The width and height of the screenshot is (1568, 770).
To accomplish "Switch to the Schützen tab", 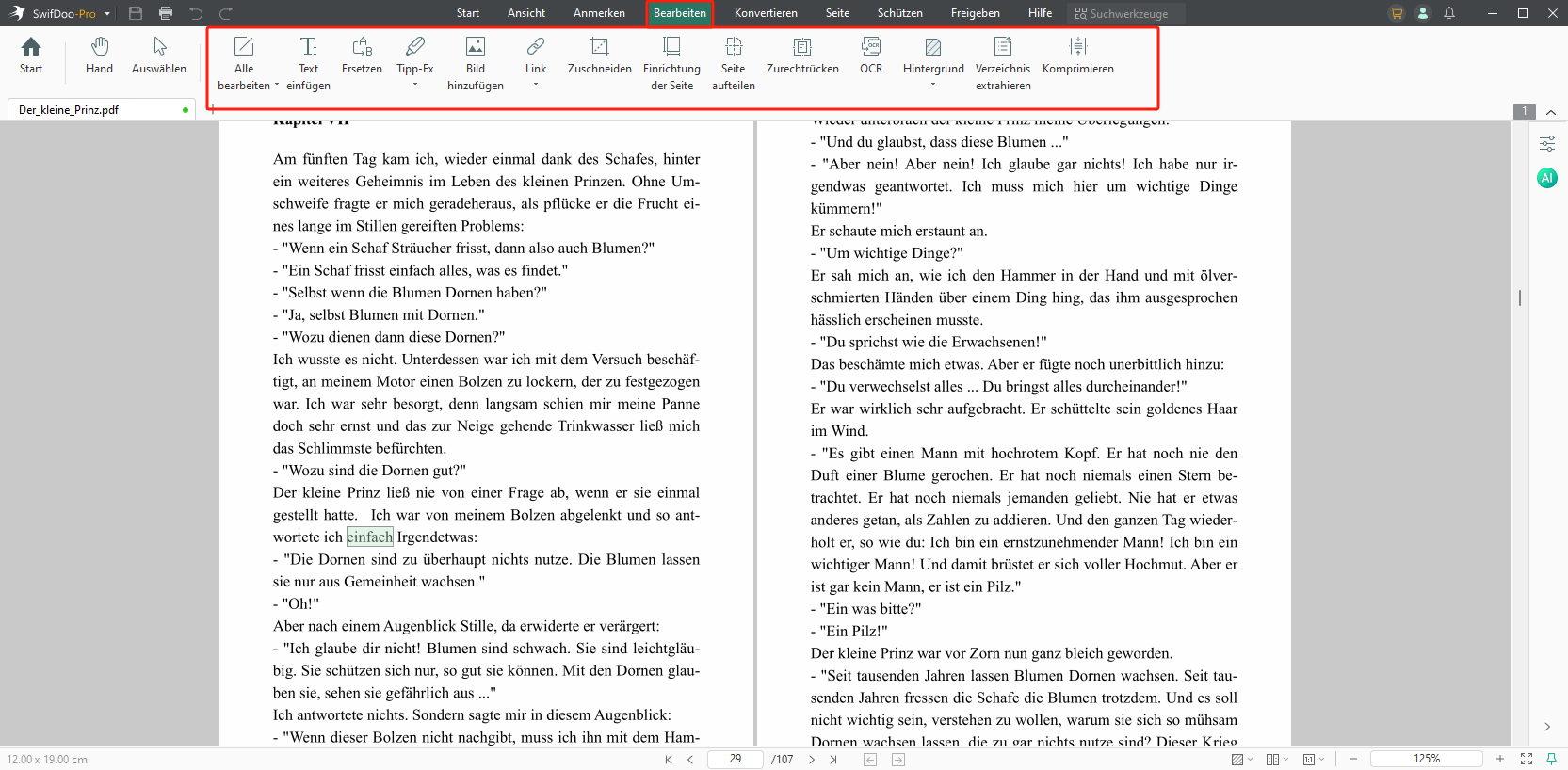I will pos(900,13).
